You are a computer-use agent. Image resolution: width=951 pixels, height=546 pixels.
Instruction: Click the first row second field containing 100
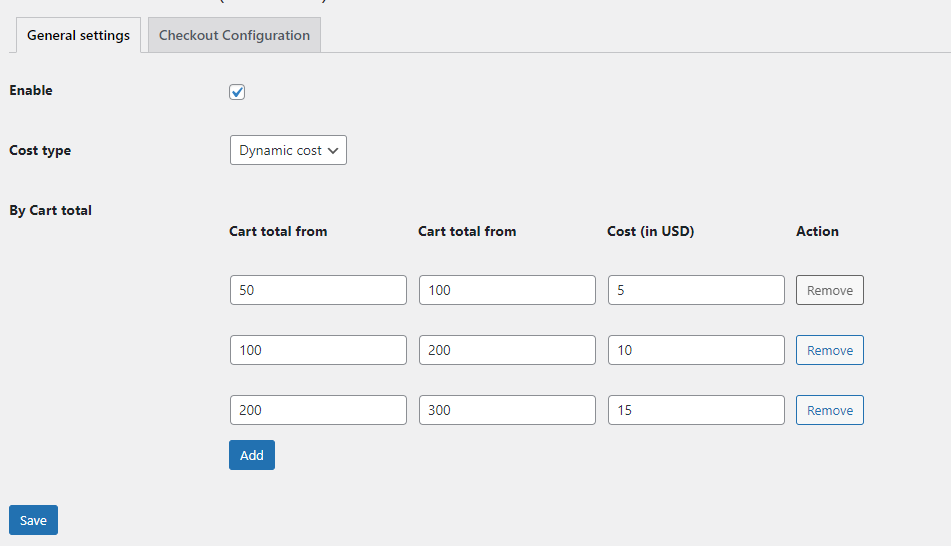(506, 290)
